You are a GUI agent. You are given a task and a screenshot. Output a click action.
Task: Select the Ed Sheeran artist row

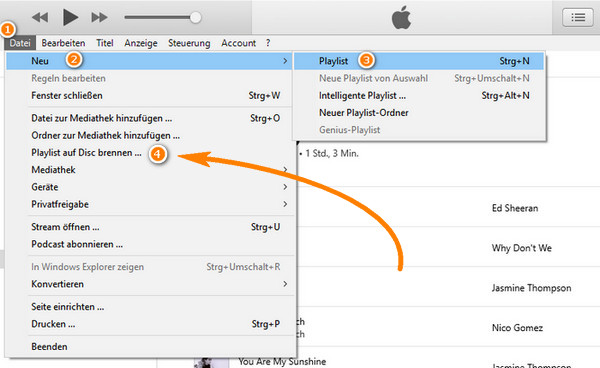click(x=515, y=208)
